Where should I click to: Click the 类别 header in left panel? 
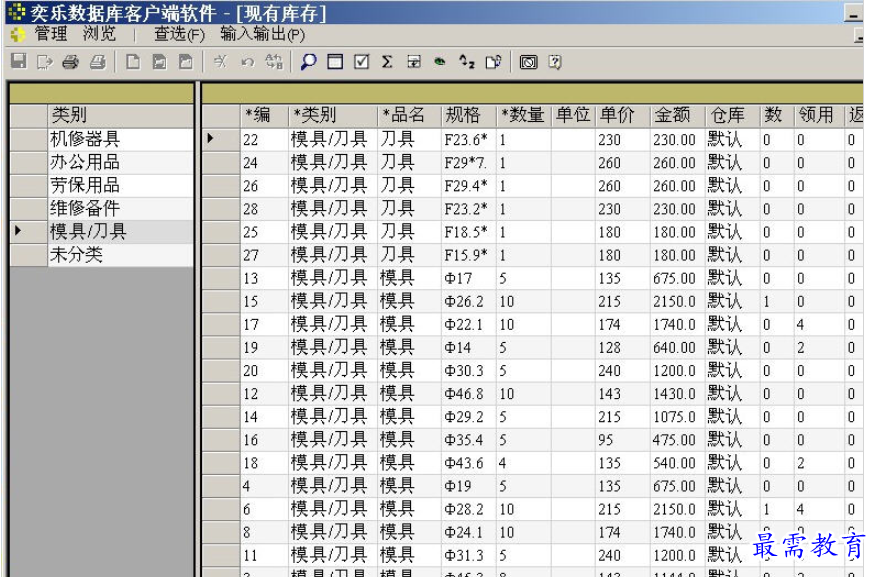70,115
